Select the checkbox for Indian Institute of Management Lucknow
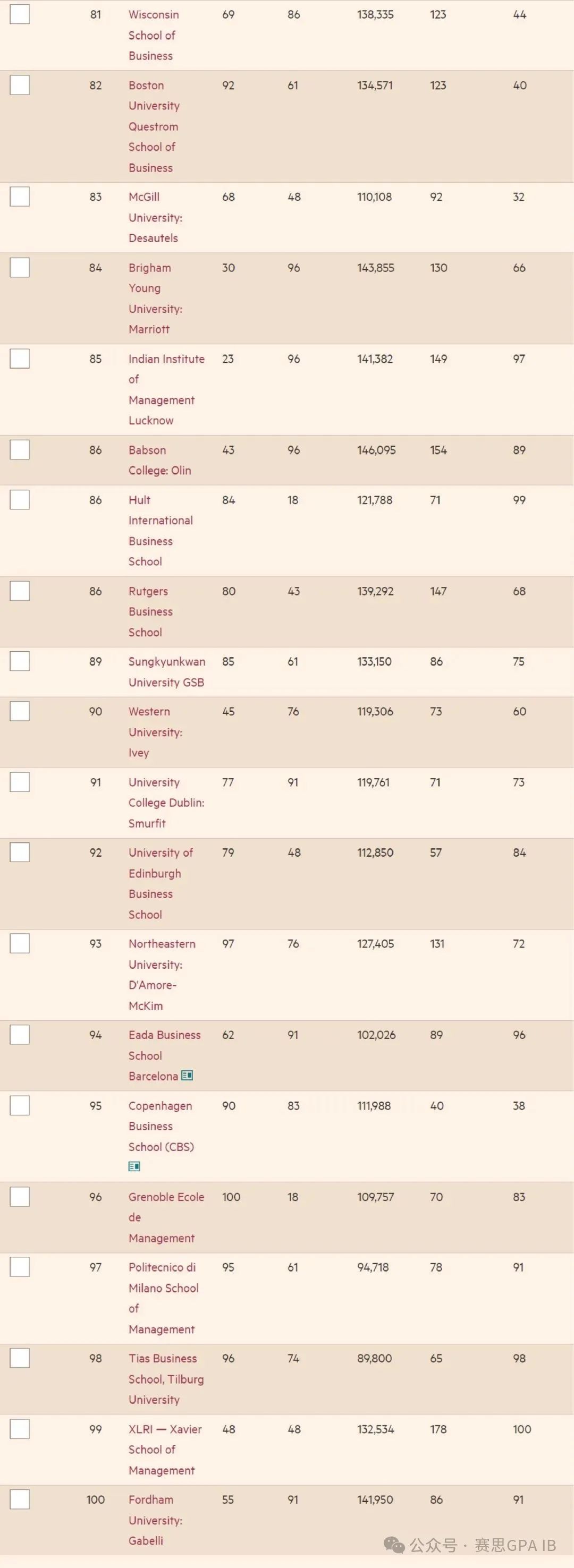 click(x=20, y=359)
